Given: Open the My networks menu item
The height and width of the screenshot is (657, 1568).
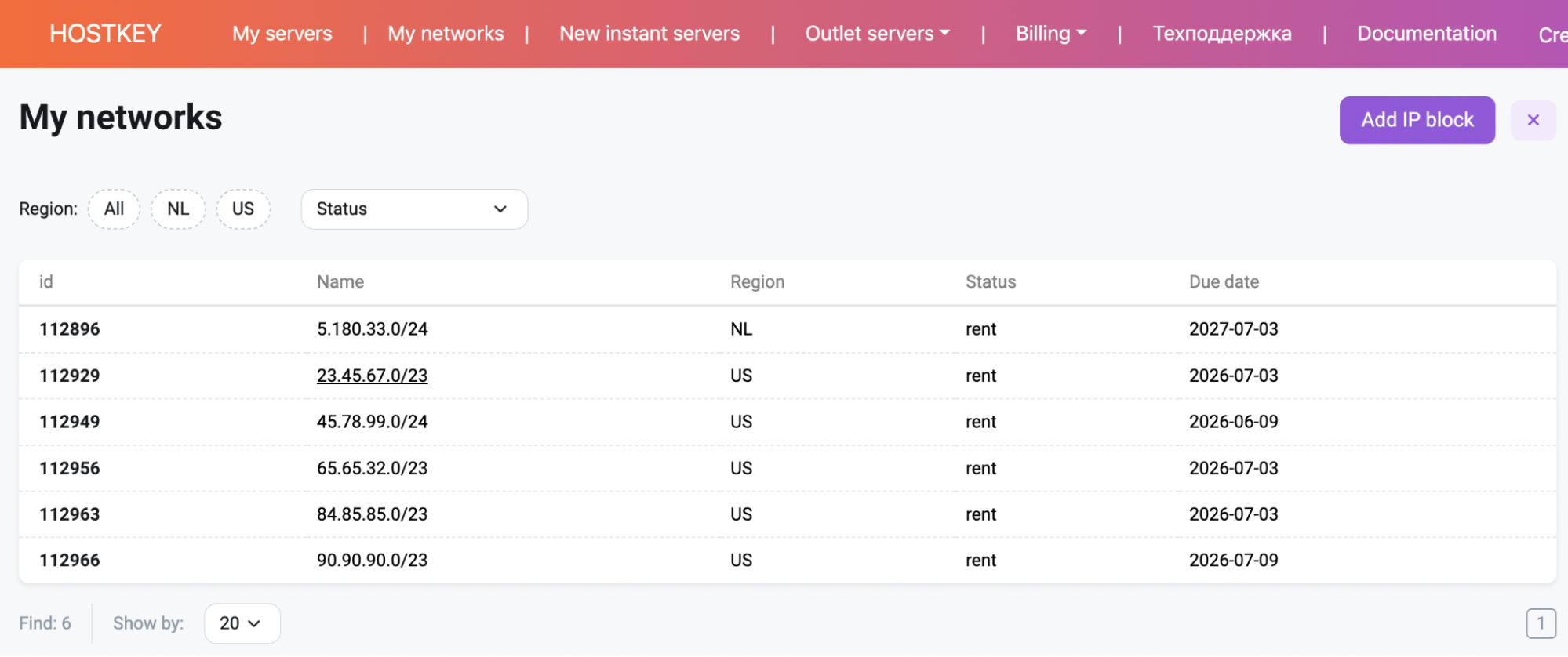Looking at the screenshot, I should pos(446,34).
